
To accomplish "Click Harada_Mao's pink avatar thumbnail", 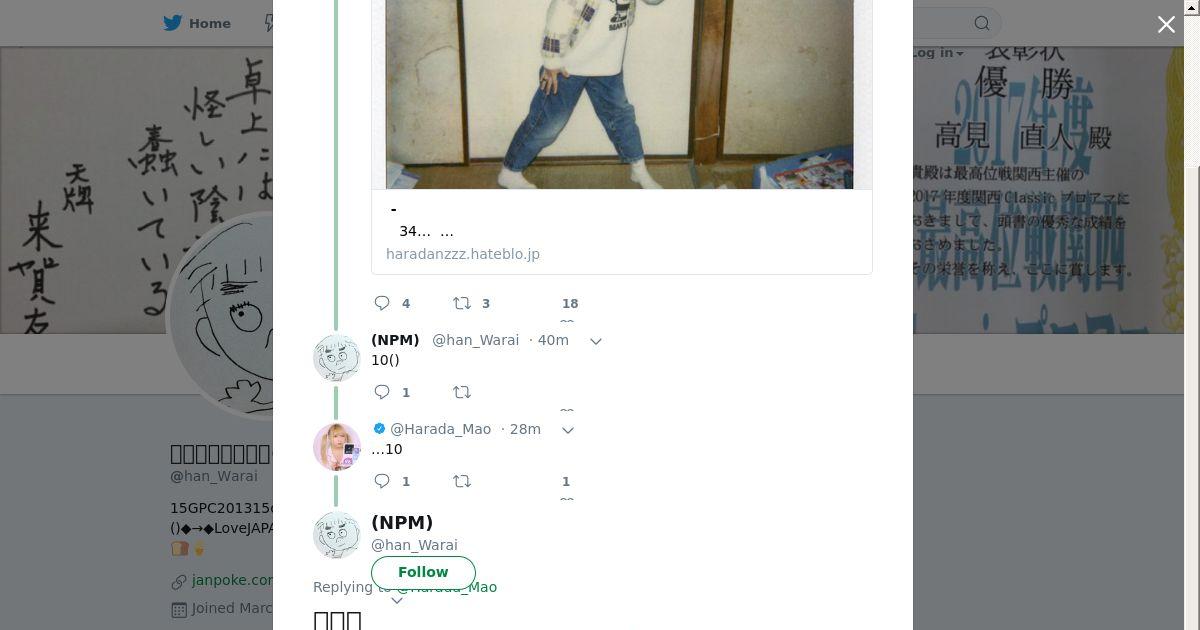I will pos(337,446).
